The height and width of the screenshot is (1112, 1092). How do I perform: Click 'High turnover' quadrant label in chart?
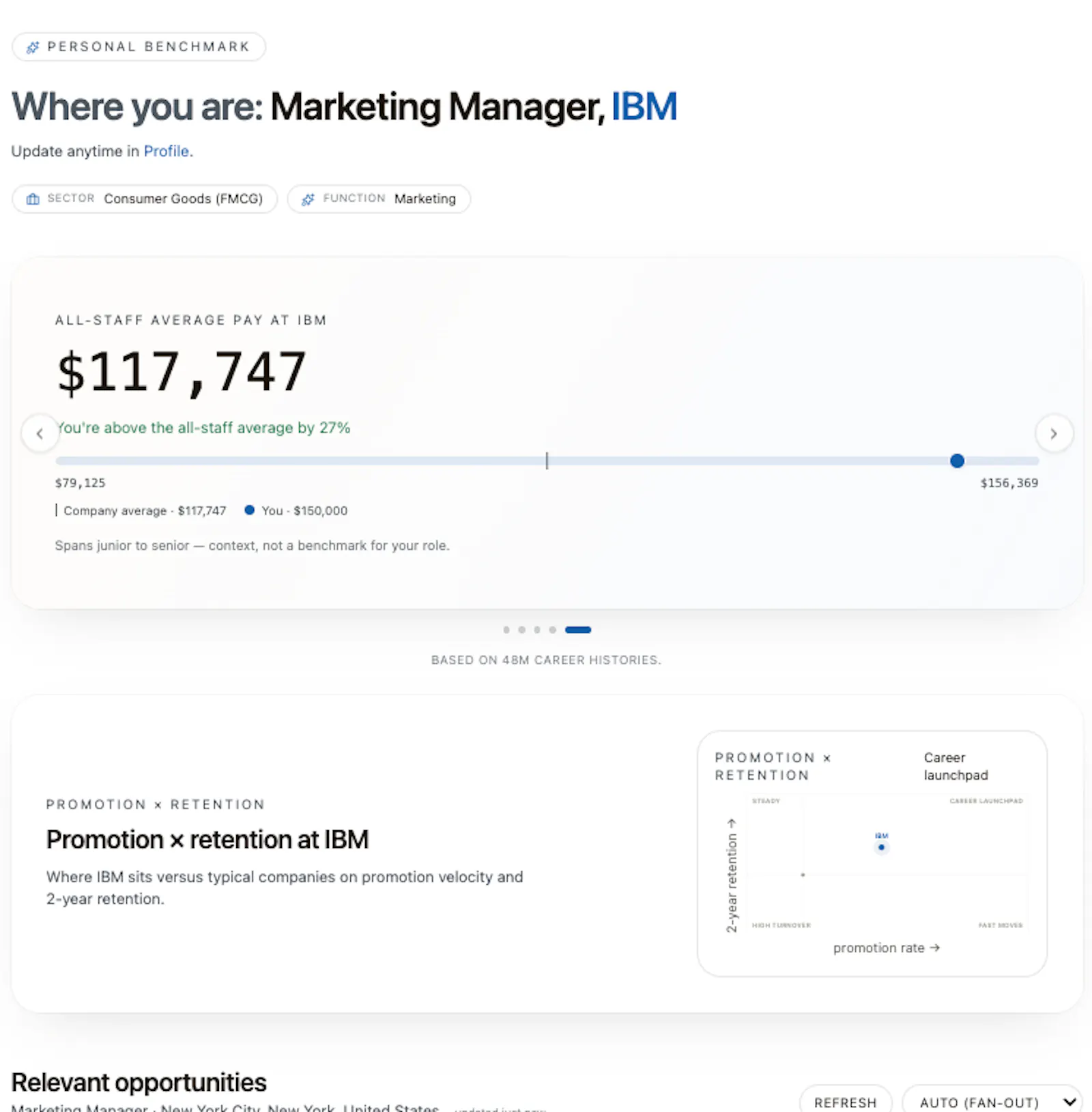[x=781, y=926]
